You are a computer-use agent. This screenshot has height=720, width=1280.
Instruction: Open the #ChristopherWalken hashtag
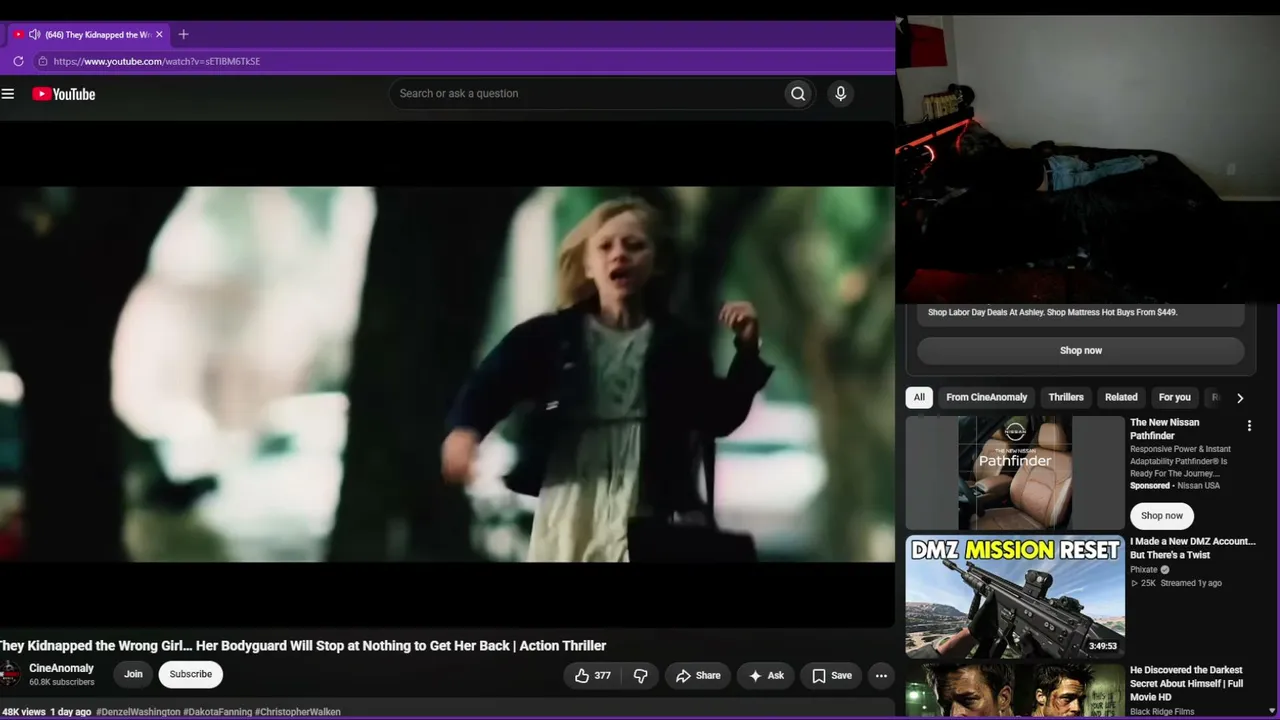click(298, 712)
